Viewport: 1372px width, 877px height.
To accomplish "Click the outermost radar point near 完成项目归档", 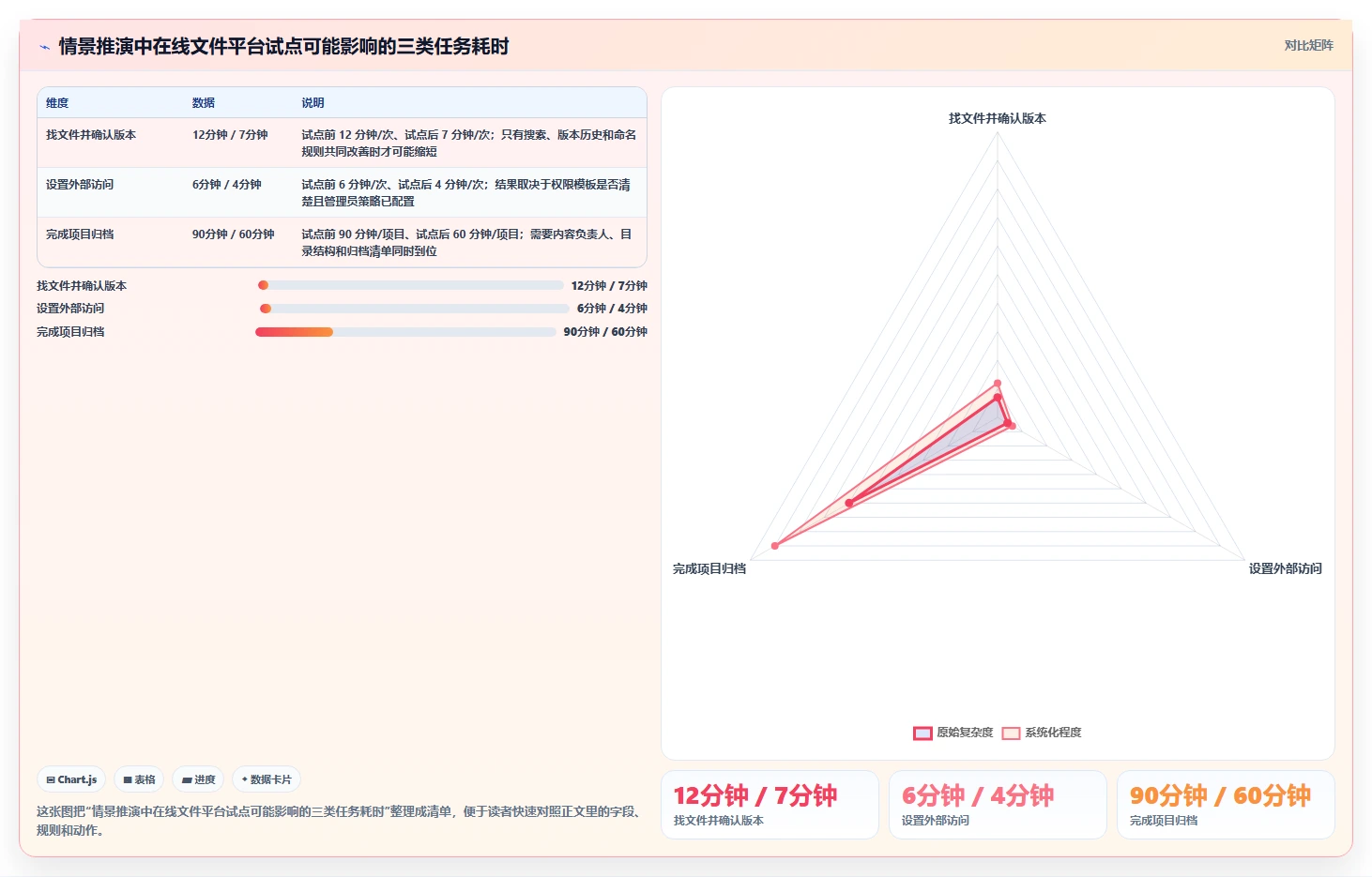I will tap(775, 545).
